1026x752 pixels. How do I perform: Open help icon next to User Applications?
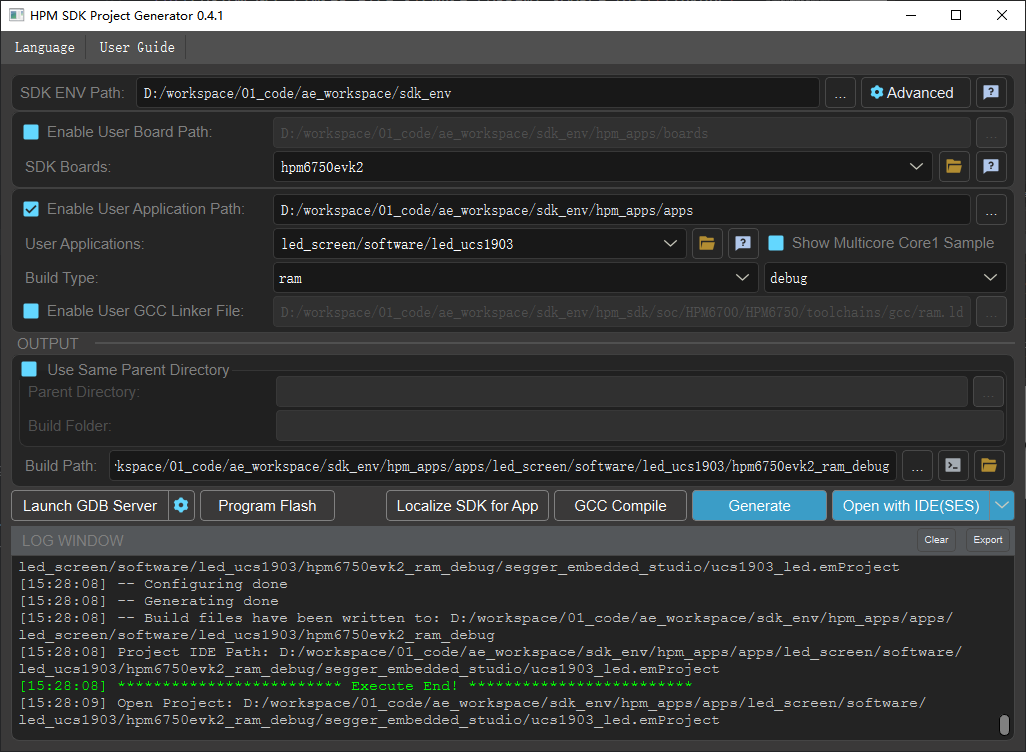[x=743, y=243]
